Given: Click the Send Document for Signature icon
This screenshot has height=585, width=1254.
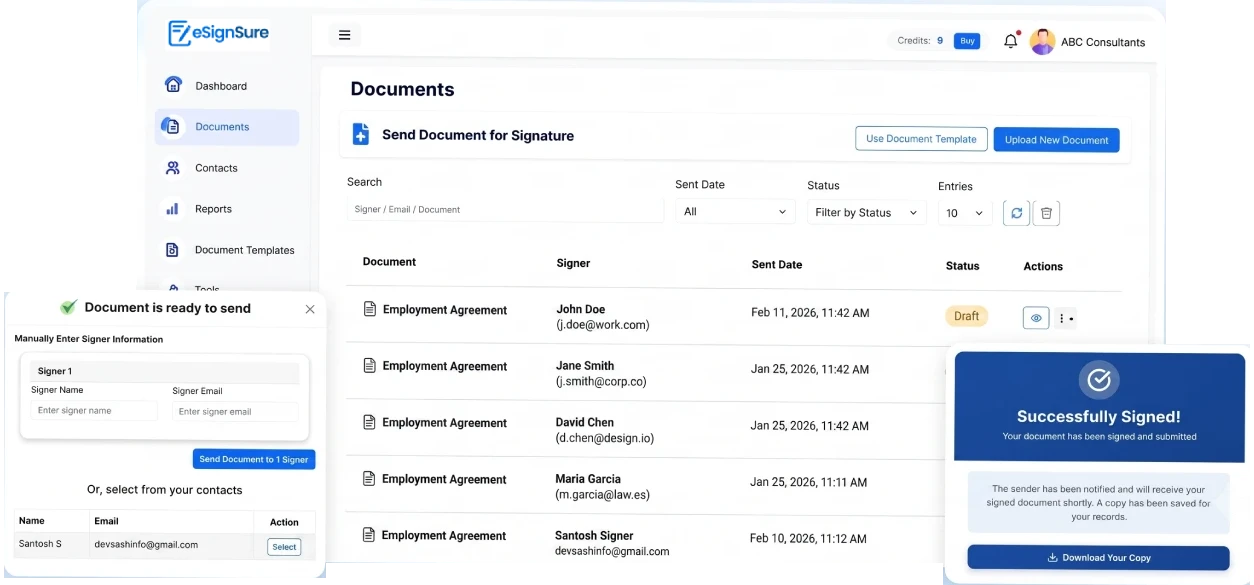Looking at the screenshot, I should click(361, 135).
